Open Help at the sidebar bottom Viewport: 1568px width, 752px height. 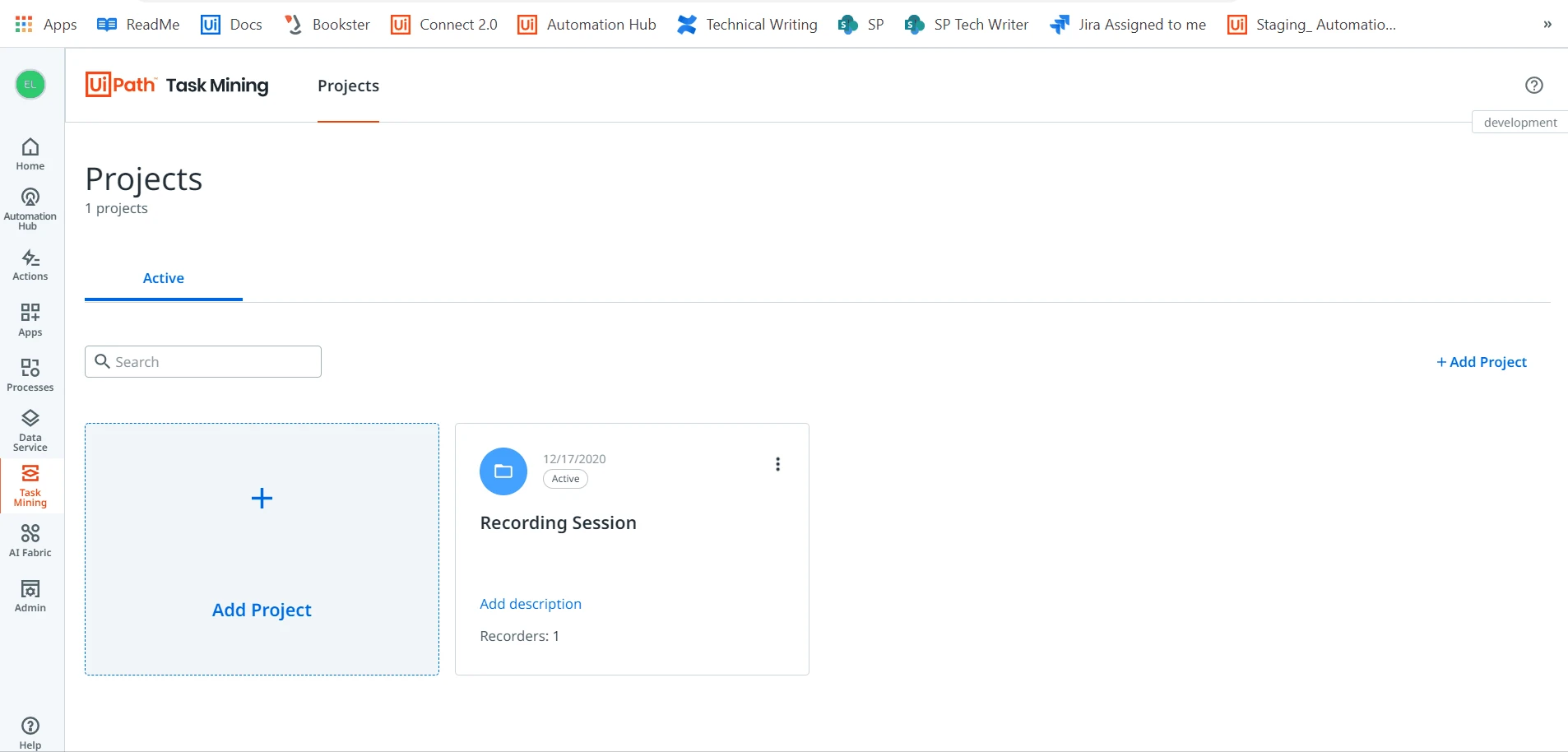coord(30,732)
